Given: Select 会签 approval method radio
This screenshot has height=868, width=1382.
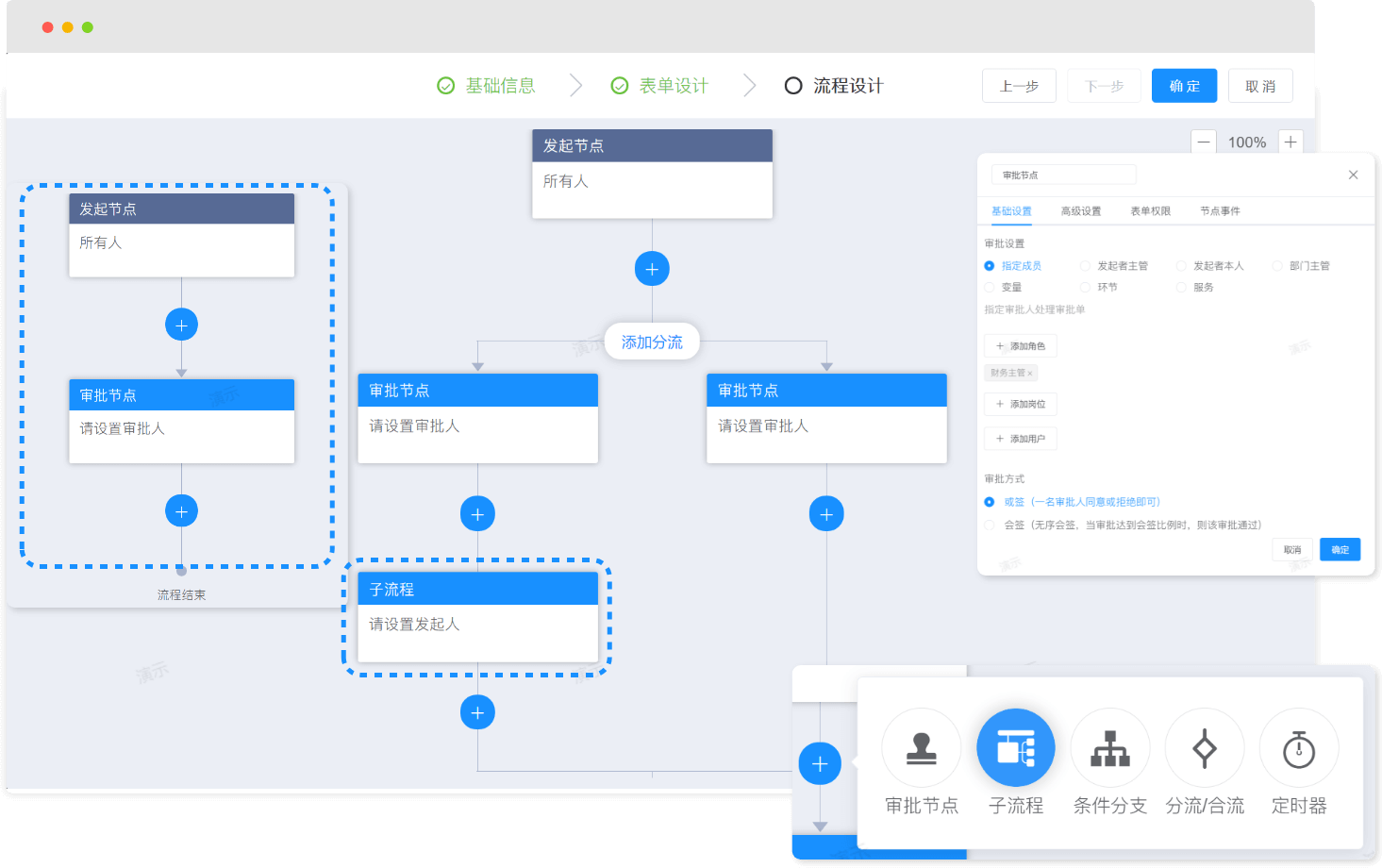Looking at the screenshot, I should [989, 525].
